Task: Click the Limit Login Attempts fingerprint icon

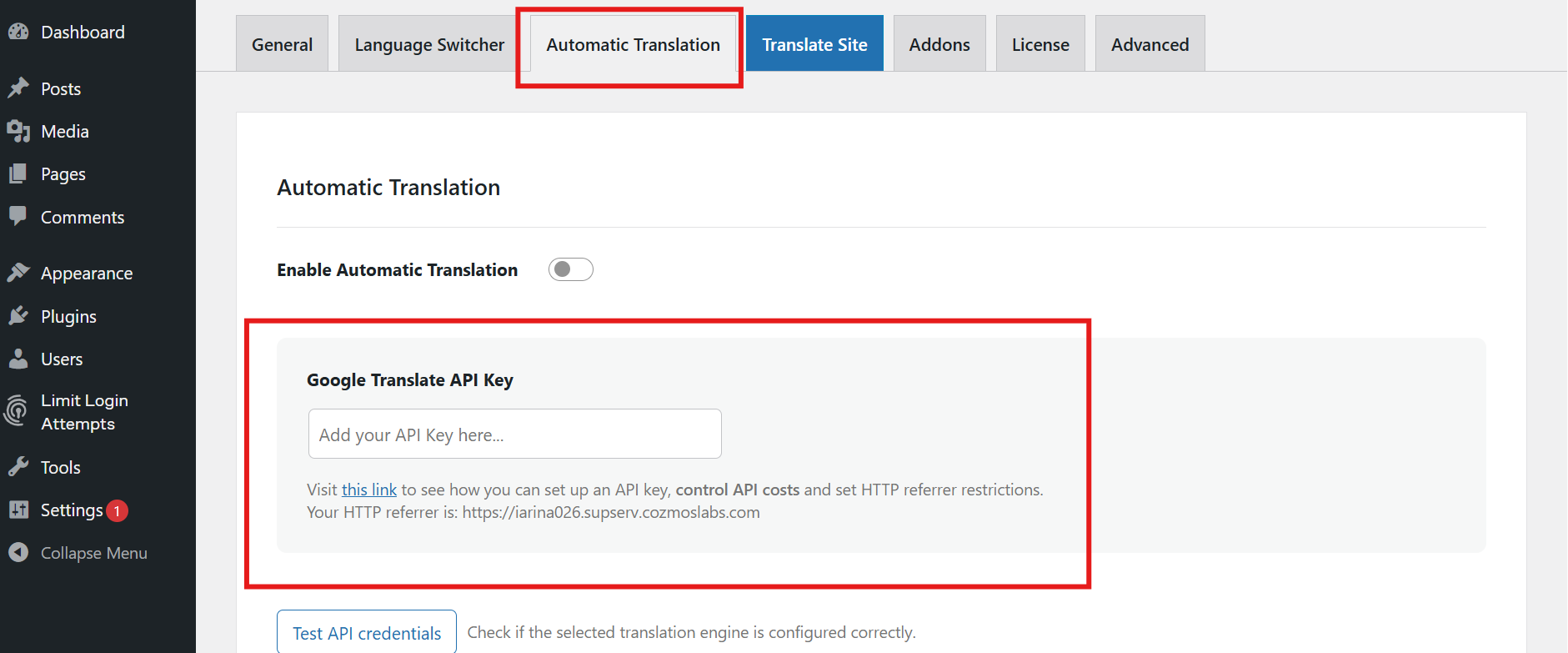Action: coord(17,411)
